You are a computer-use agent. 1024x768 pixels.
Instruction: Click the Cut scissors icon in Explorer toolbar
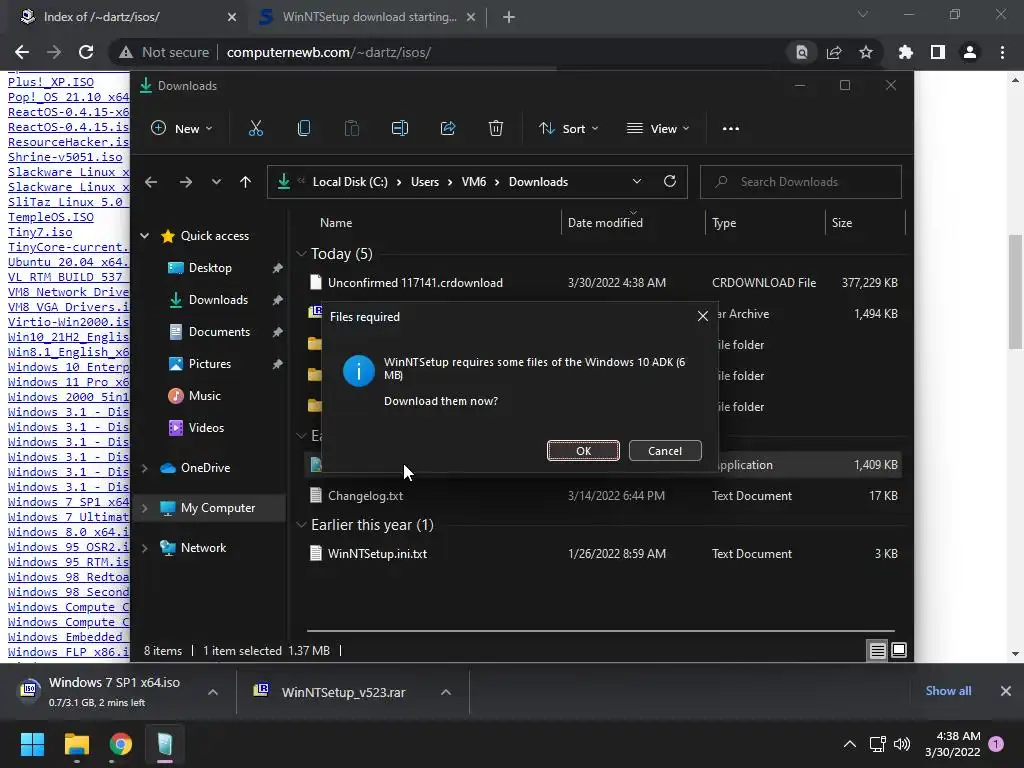[x=256, y=129]
